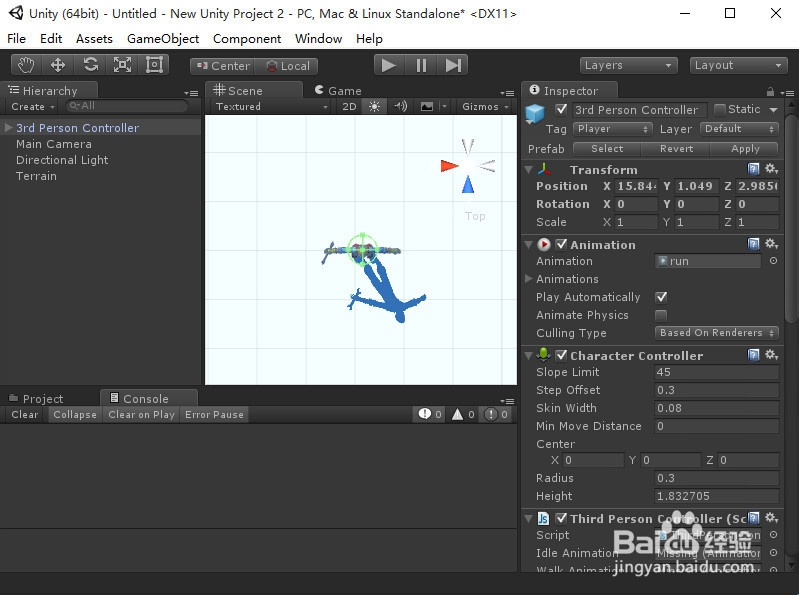Click the red X-axis gizmo cone
The height and width of the screenshot is (595, 799).
point(449,166)
